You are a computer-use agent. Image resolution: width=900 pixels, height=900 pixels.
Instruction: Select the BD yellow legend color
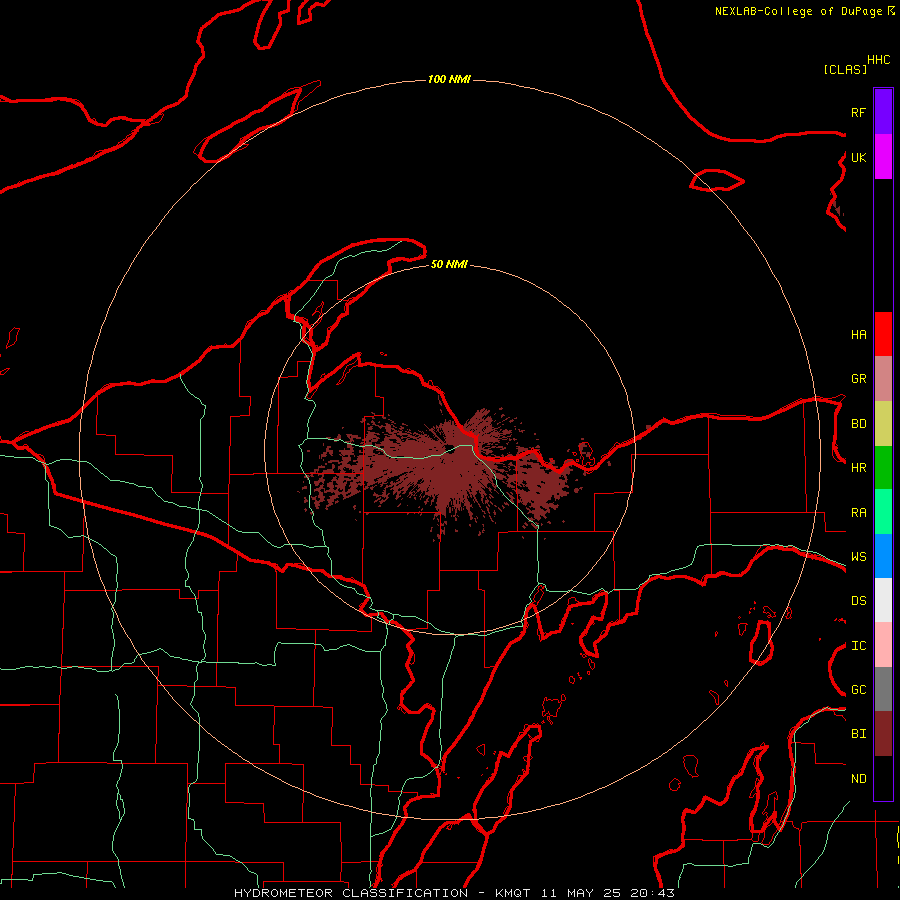(883, 424)
